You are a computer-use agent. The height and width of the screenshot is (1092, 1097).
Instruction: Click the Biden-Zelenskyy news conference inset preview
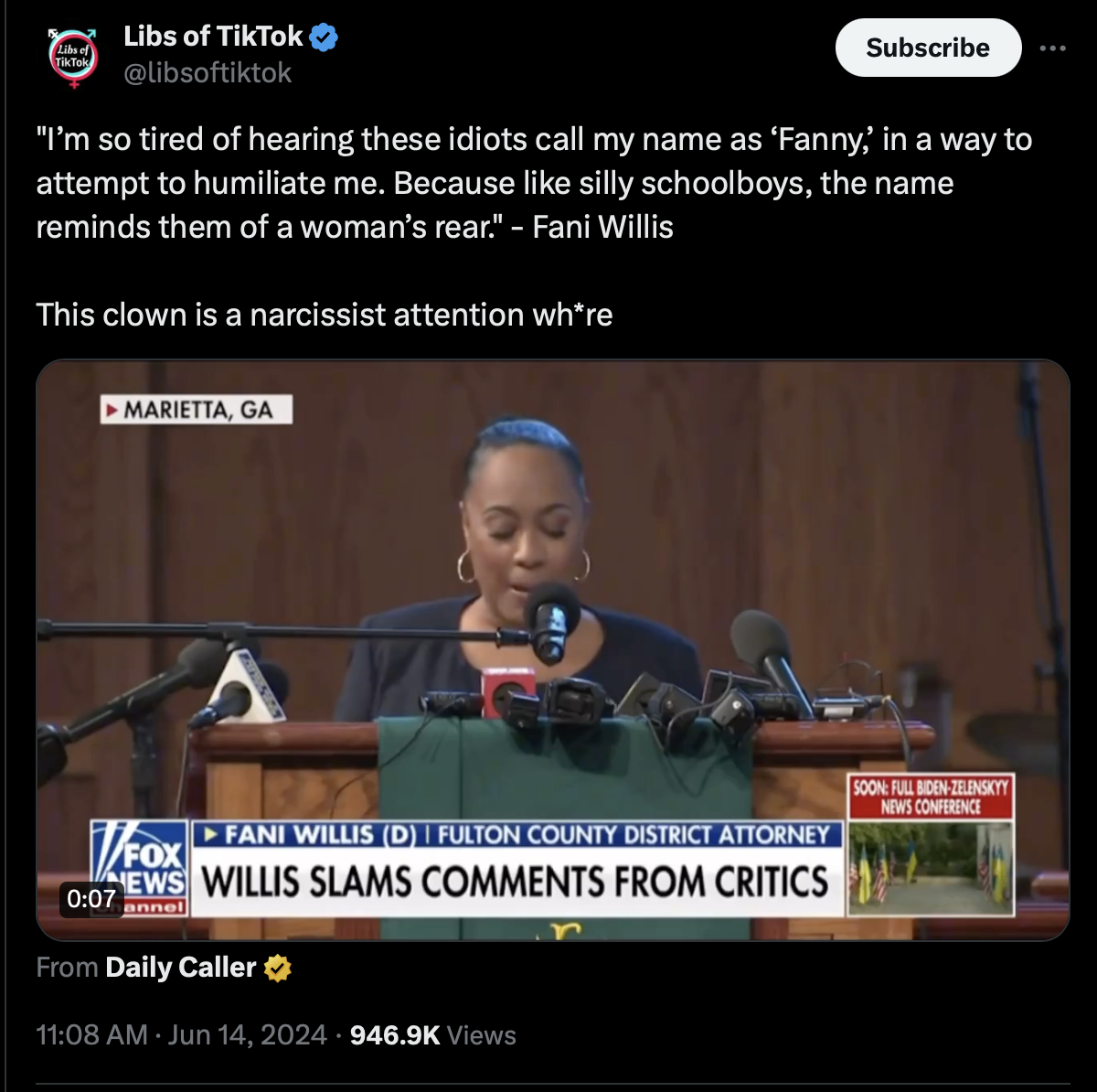pos(932,868)
